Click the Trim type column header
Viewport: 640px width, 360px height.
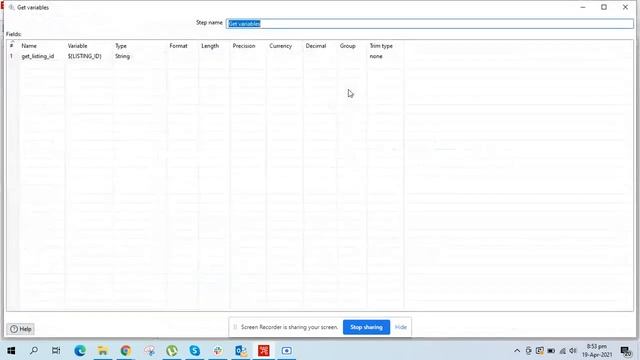[x=381, y=46]
